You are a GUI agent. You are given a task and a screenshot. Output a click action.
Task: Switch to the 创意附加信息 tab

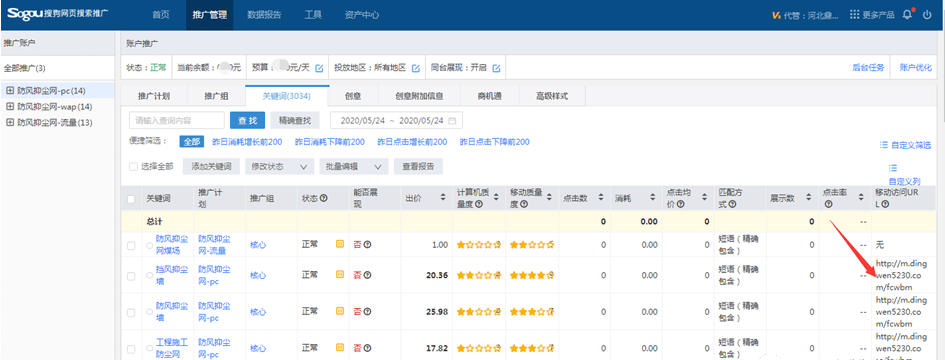pyautogui.click(x=419, y=96)
